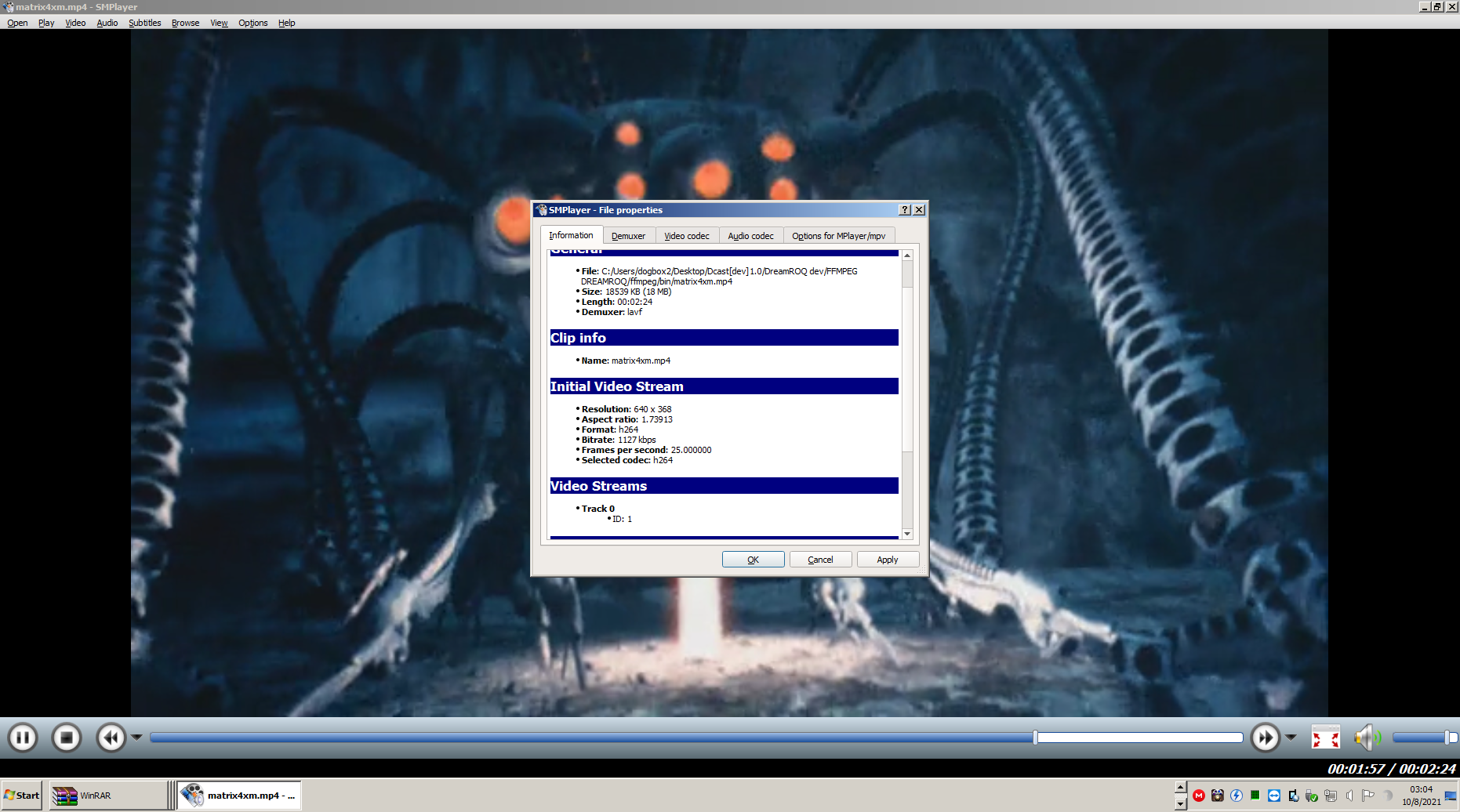Open the Open menu

pos(17,23)
